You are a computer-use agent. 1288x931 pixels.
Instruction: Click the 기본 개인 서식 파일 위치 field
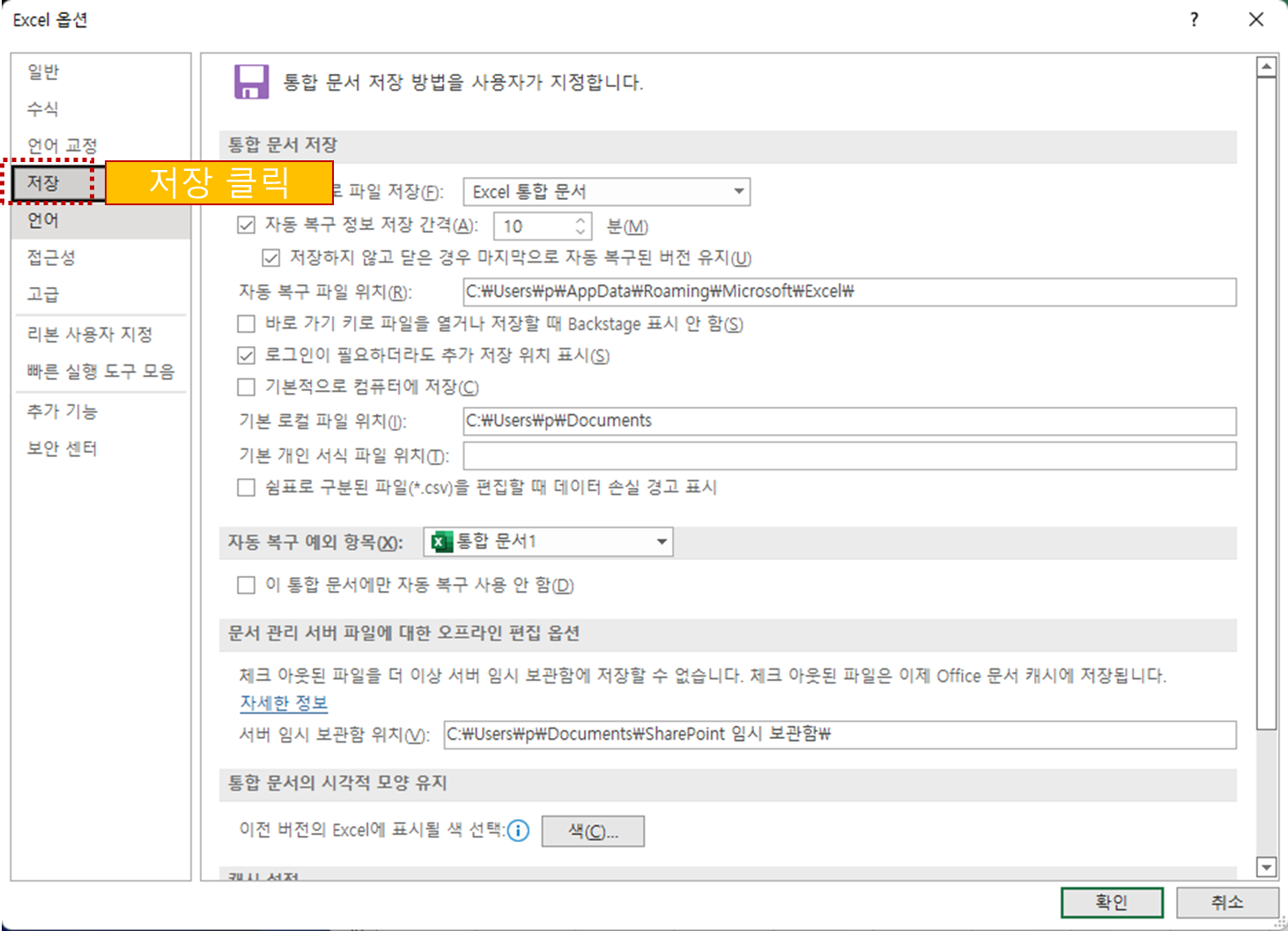[x=850, y=455]
